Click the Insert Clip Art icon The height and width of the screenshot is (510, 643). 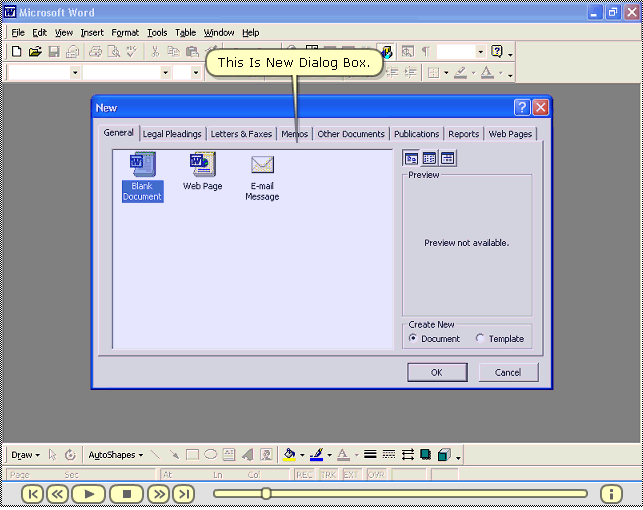click(x=267, y=455)
